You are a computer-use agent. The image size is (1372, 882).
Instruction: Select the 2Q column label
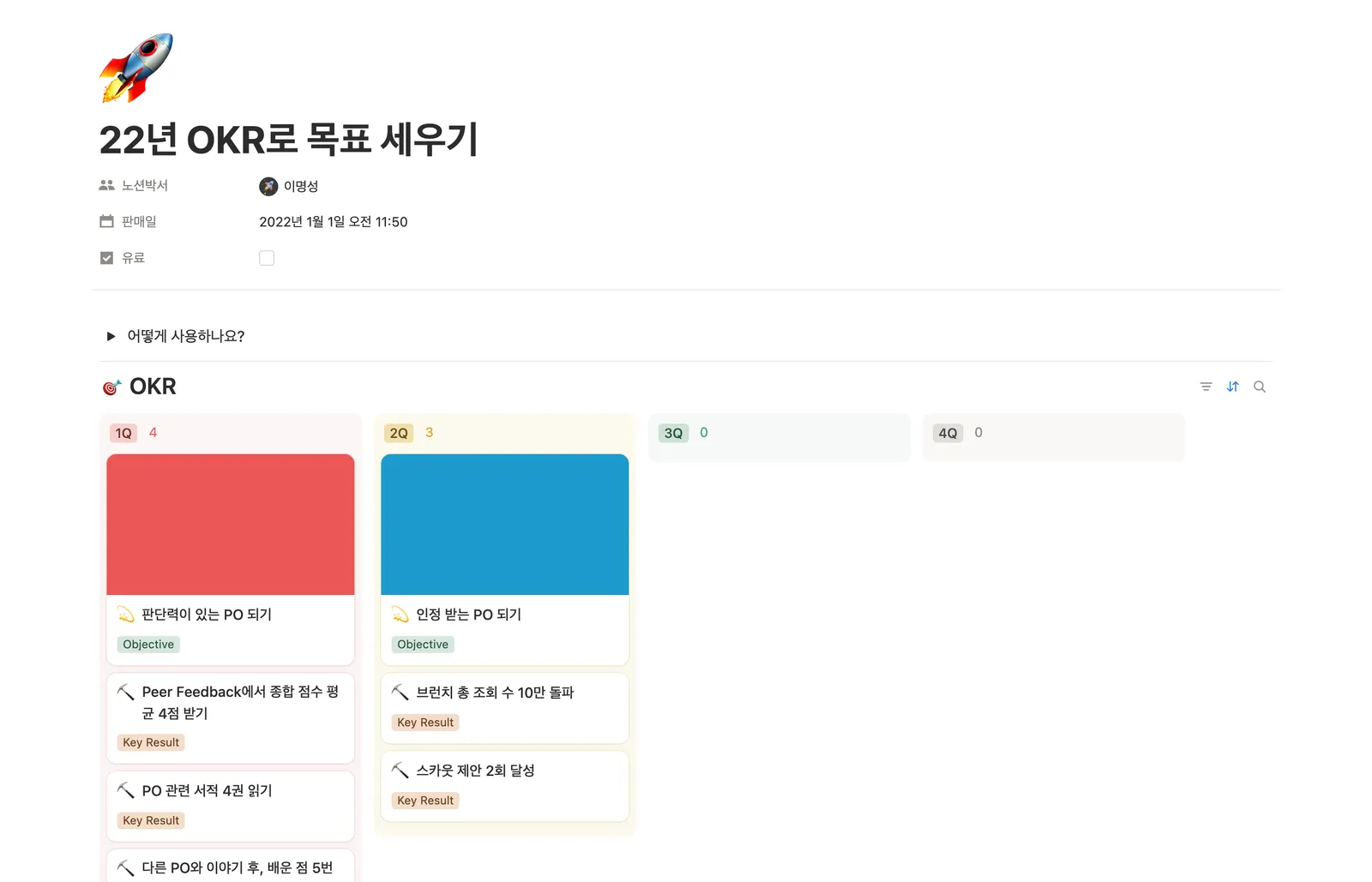point(399,433)
